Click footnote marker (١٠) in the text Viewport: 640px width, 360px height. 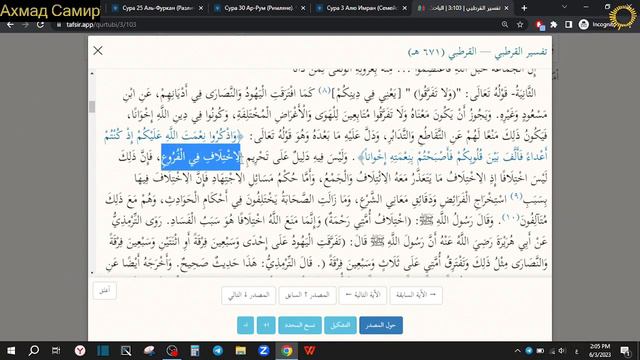(510, 218)
